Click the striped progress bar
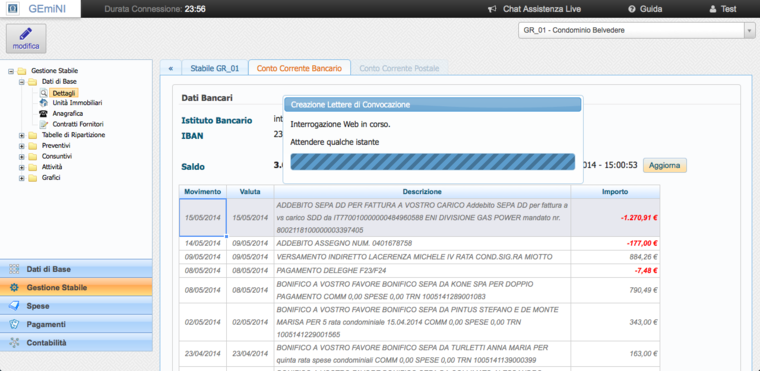 [432, 162]
